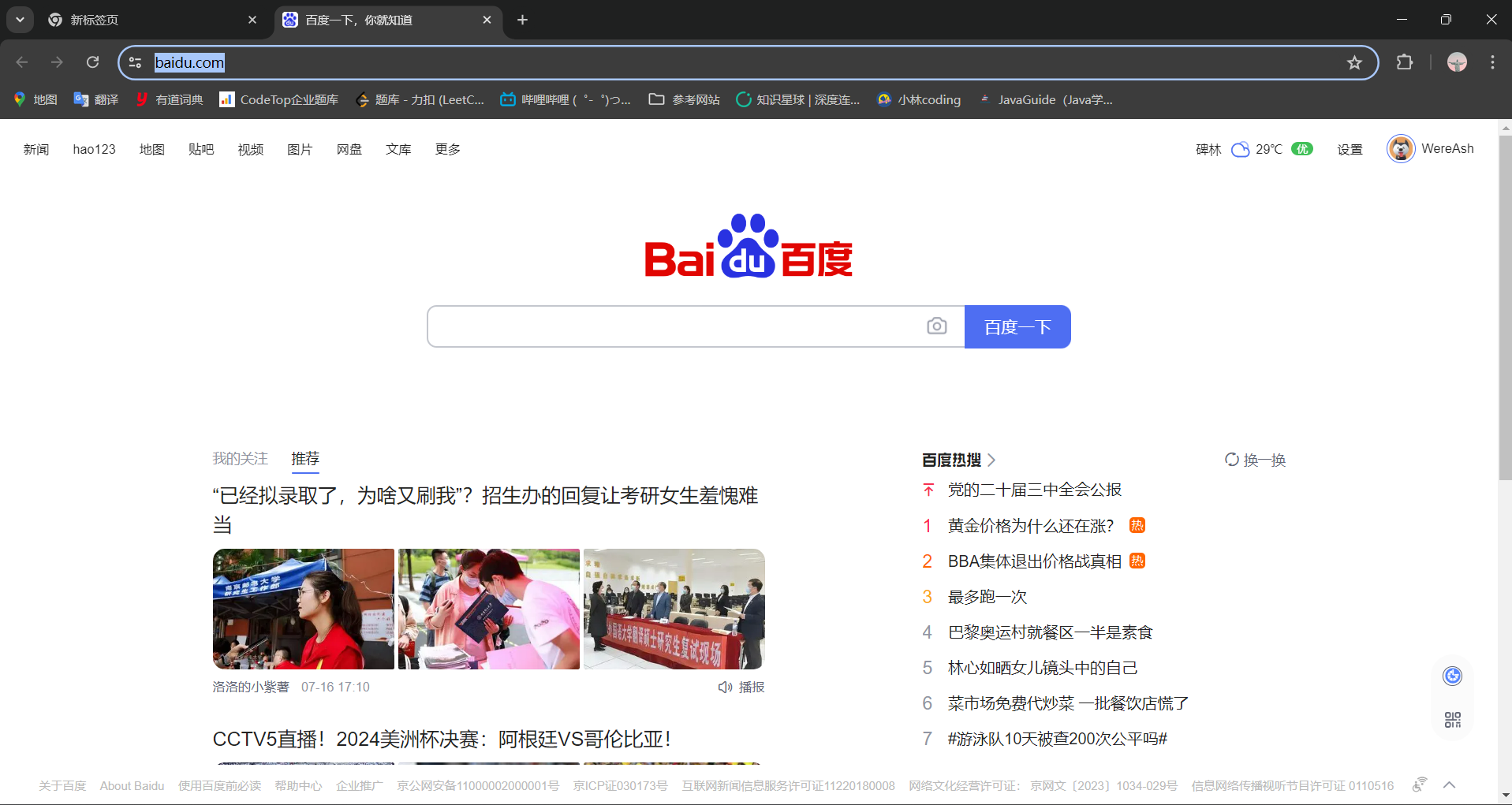
Task: Open the woman under blue tent thumbnail
Action: point(304,609)
